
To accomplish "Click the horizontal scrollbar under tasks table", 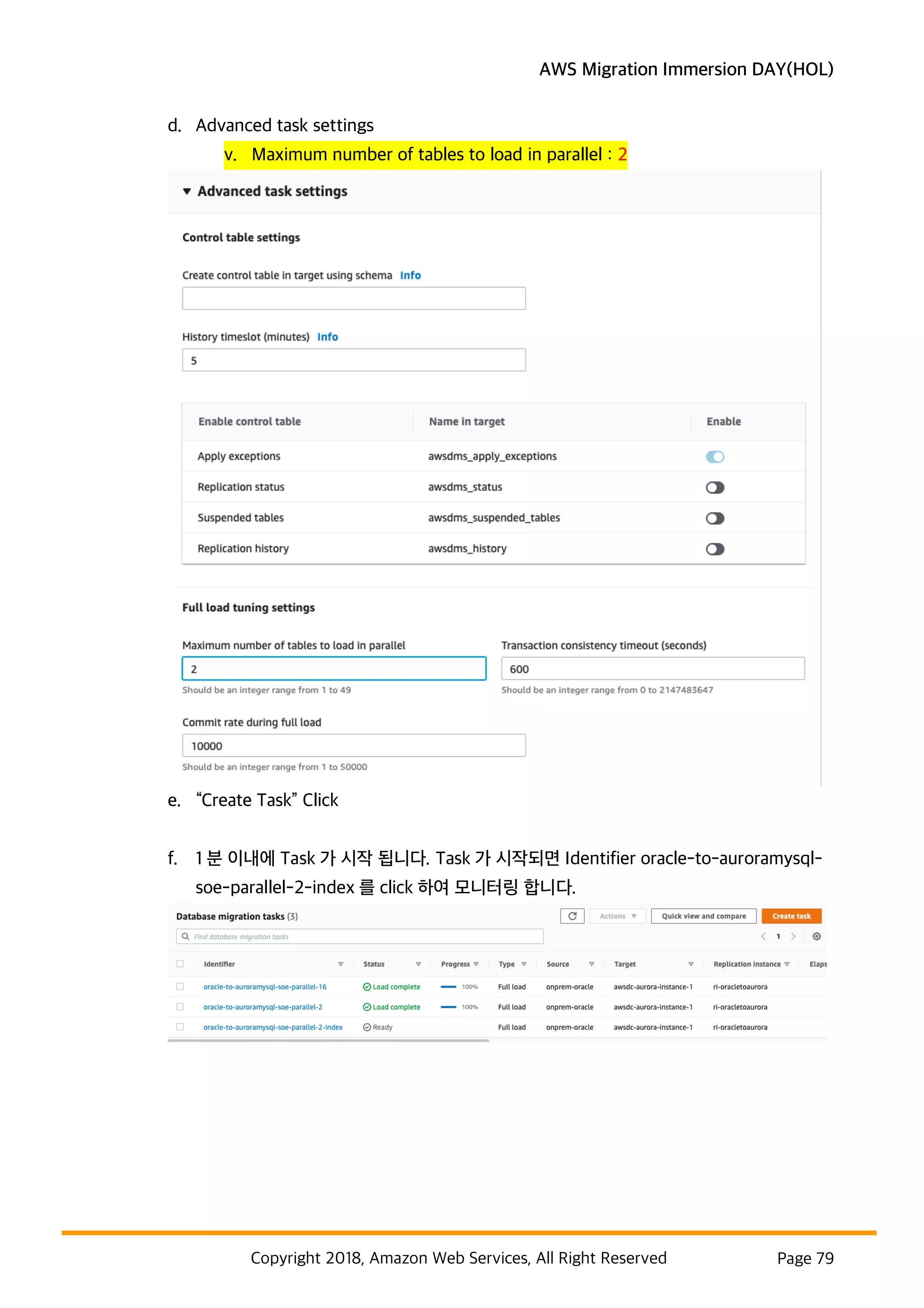I will (328, 1040).
